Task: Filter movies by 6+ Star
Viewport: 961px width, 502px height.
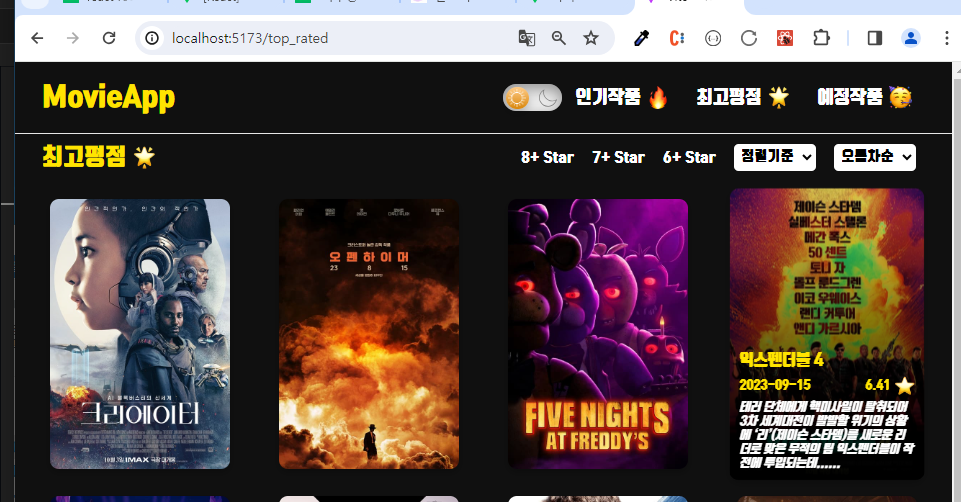Action: click(689, 158)
